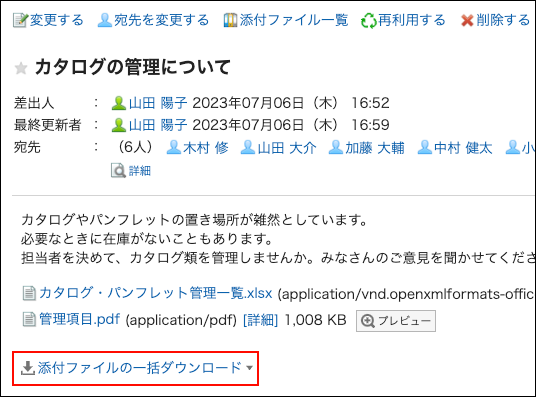Open recipient 木村 修
This screenshot has height=397, width=536.
point(206,148)
